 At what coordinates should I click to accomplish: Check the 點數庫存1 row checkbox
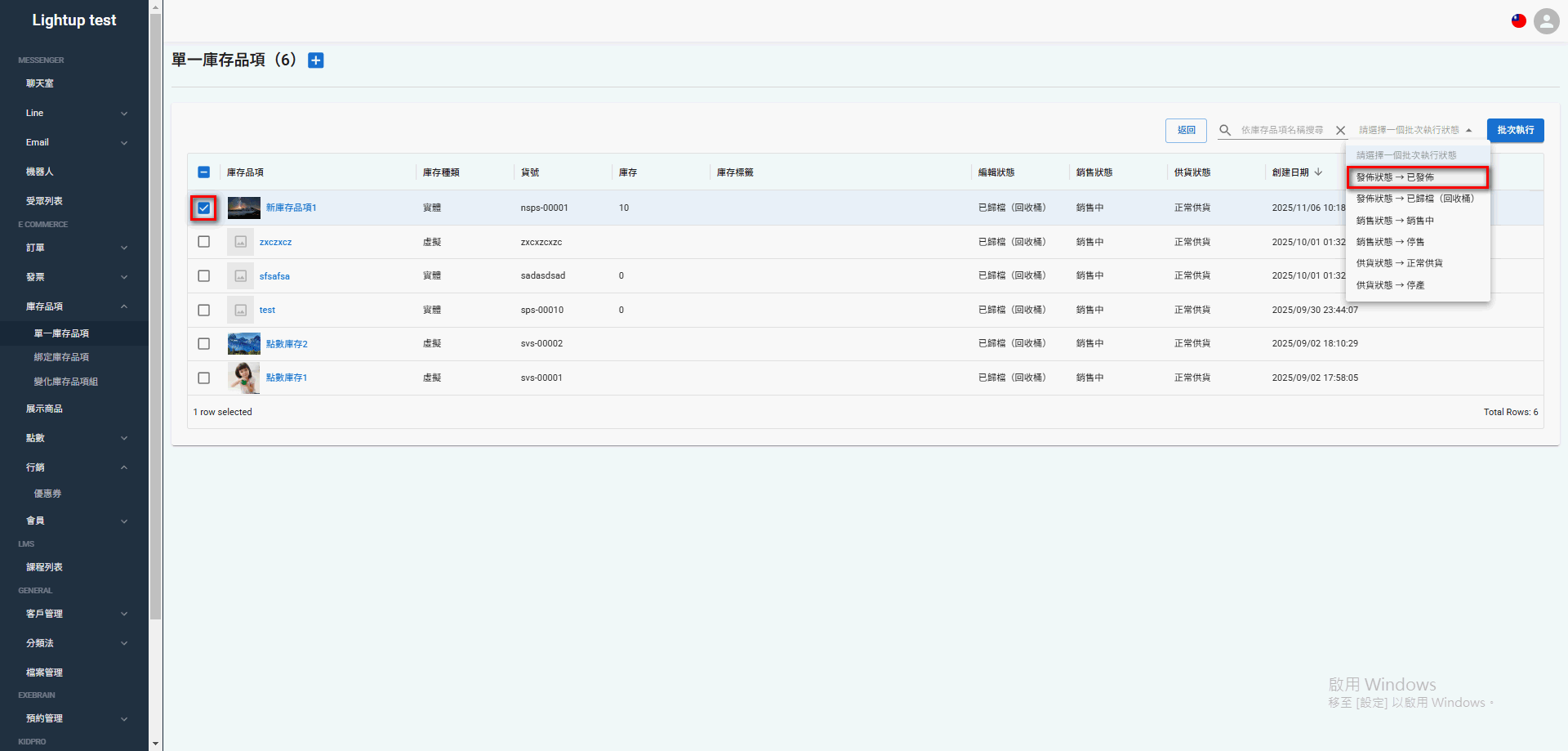pos(203,378)
